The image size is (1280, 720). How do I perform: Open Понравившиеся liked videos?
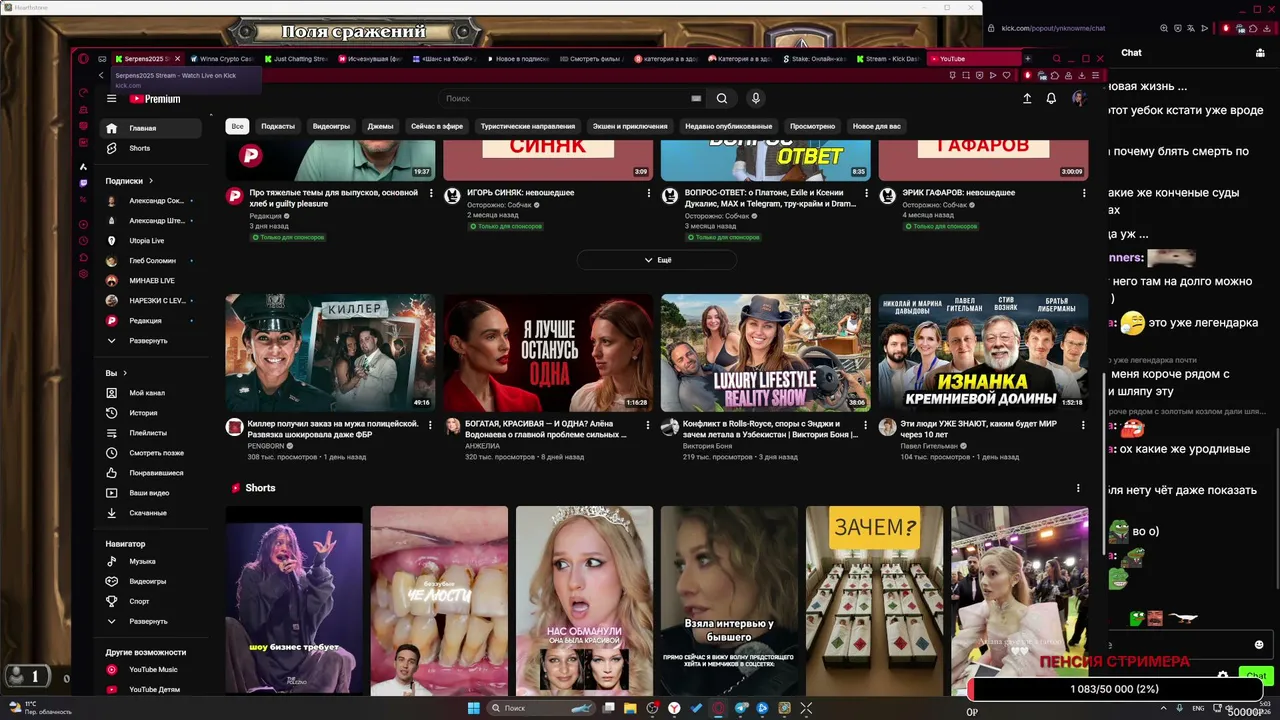pyautogui.click(x=153, y=473)
